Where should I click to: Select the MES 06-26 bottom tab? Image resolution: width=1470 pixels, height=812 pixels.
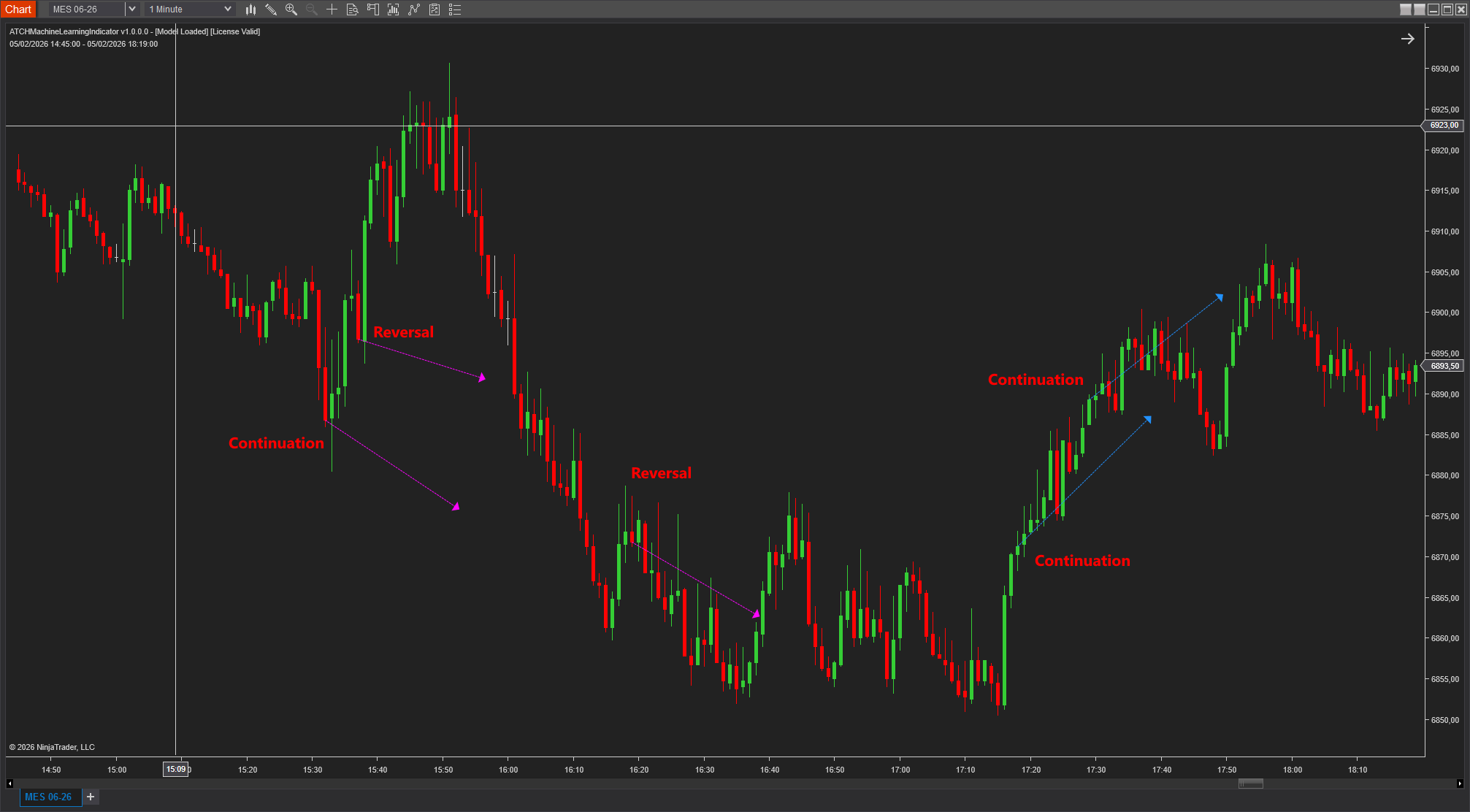(x=49, y=797)
